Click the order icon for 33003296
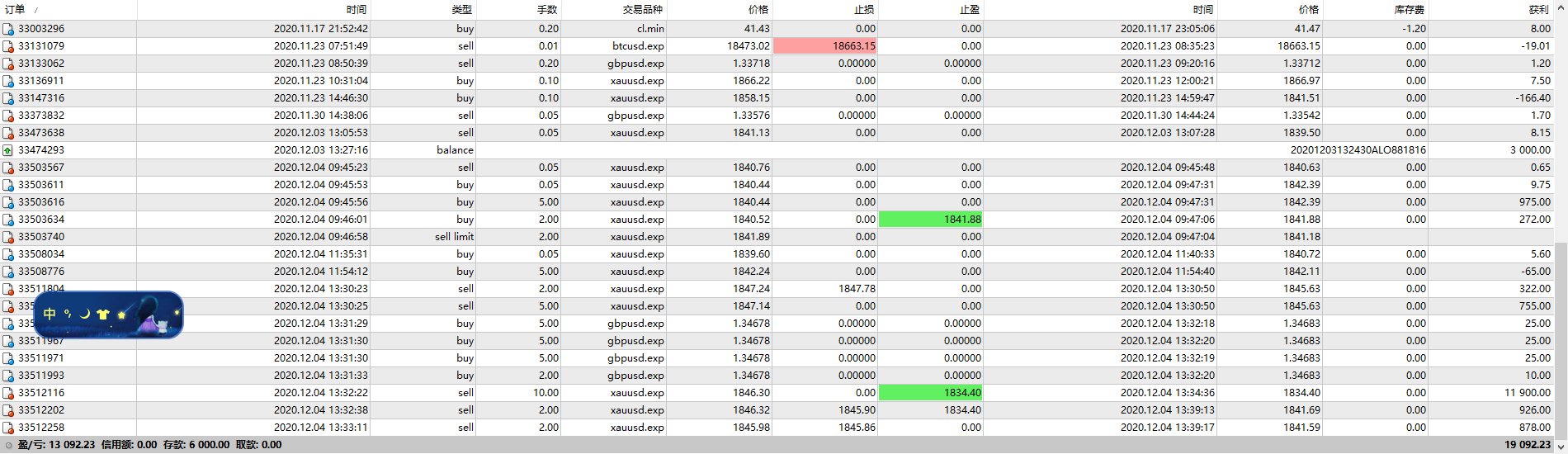 tap(8, 29)
